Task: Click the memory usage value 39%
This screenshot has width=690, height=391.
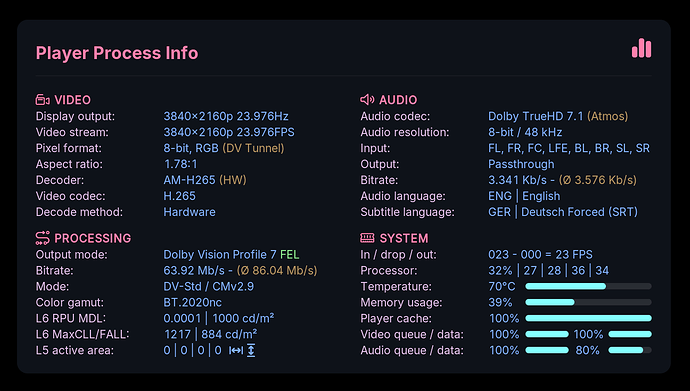Action: point(500,303)
